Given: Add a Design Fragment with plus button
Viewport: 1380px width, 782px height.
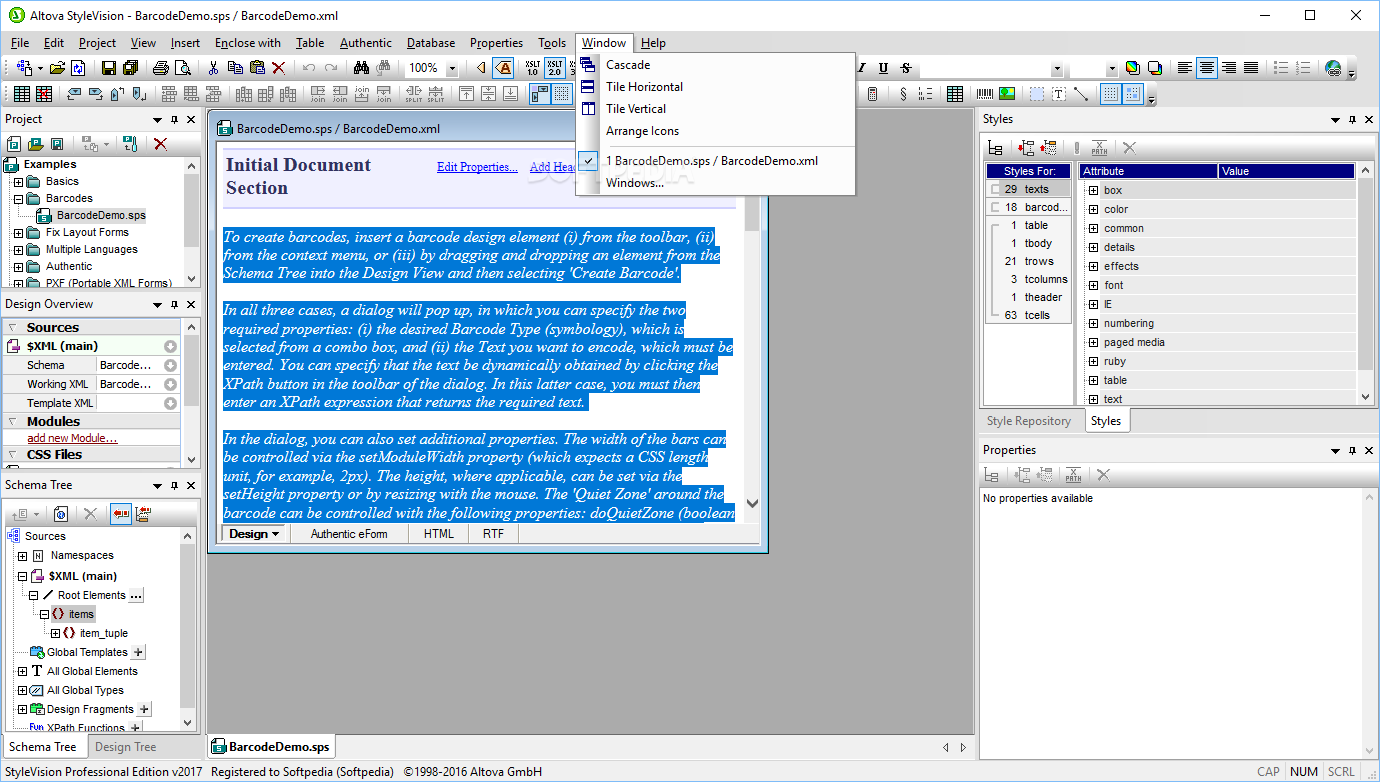Looking at the screenshot, I should point(144,709).
